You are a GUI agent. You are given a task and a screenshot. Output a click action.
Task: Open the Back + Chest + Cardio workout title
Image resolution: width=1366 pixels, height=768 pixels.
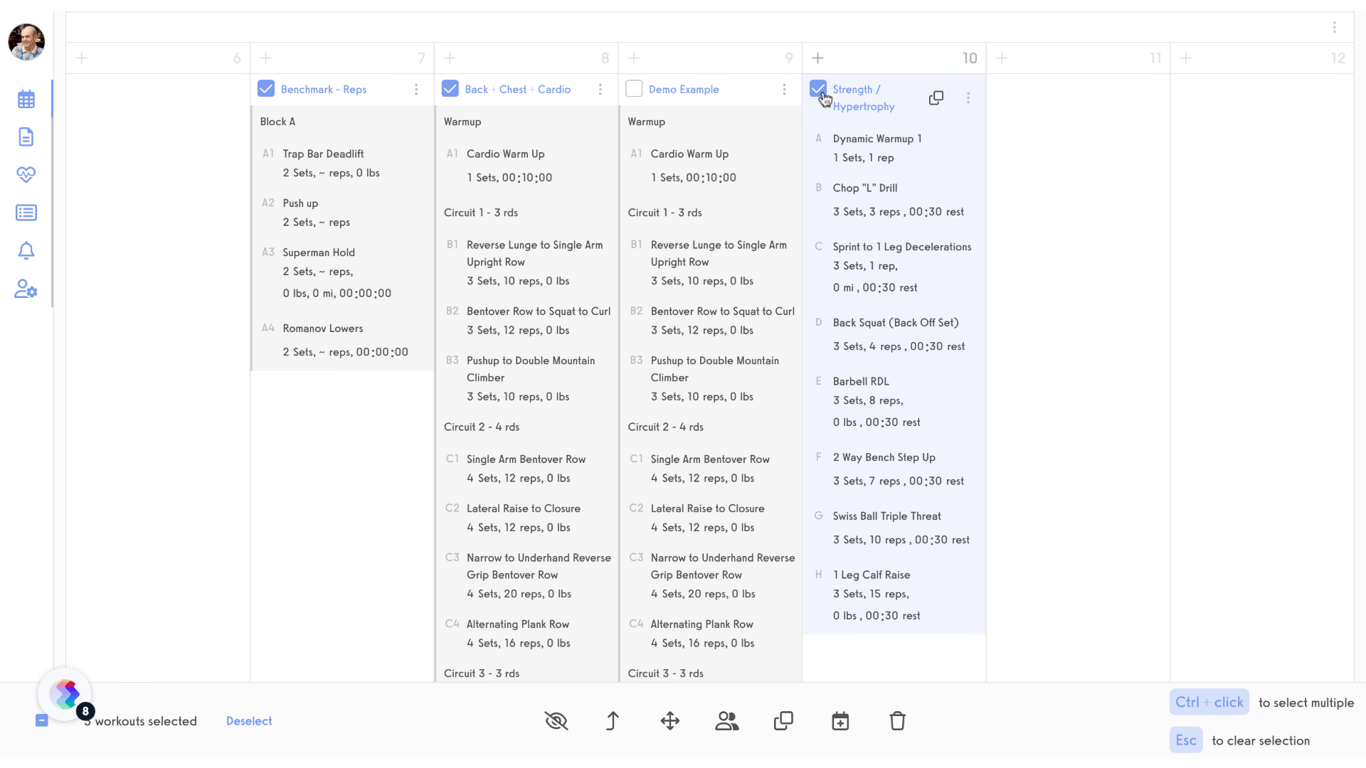(x=517, y=89)
